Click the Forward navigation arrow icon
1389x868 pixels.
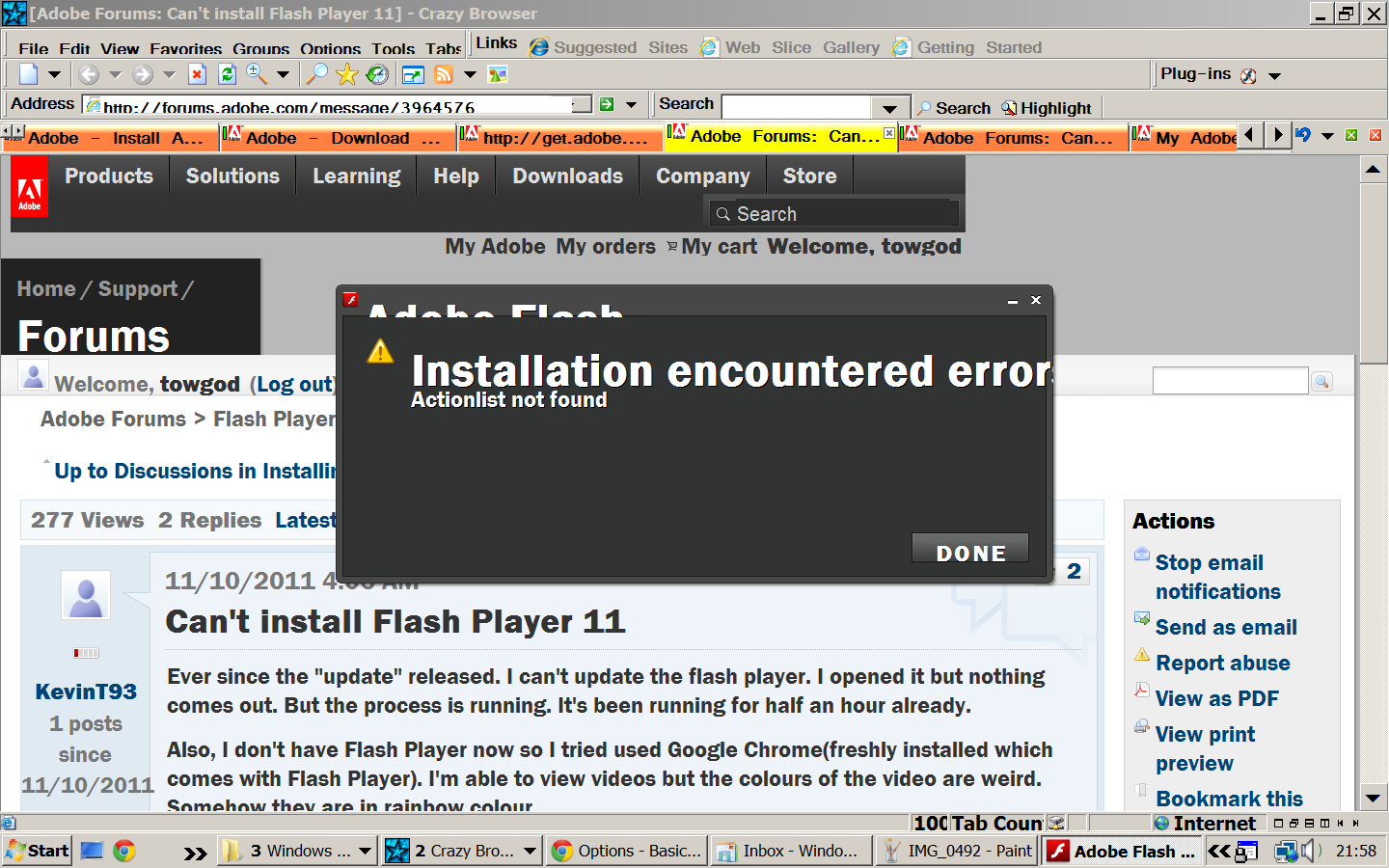[x=143, y=74]
